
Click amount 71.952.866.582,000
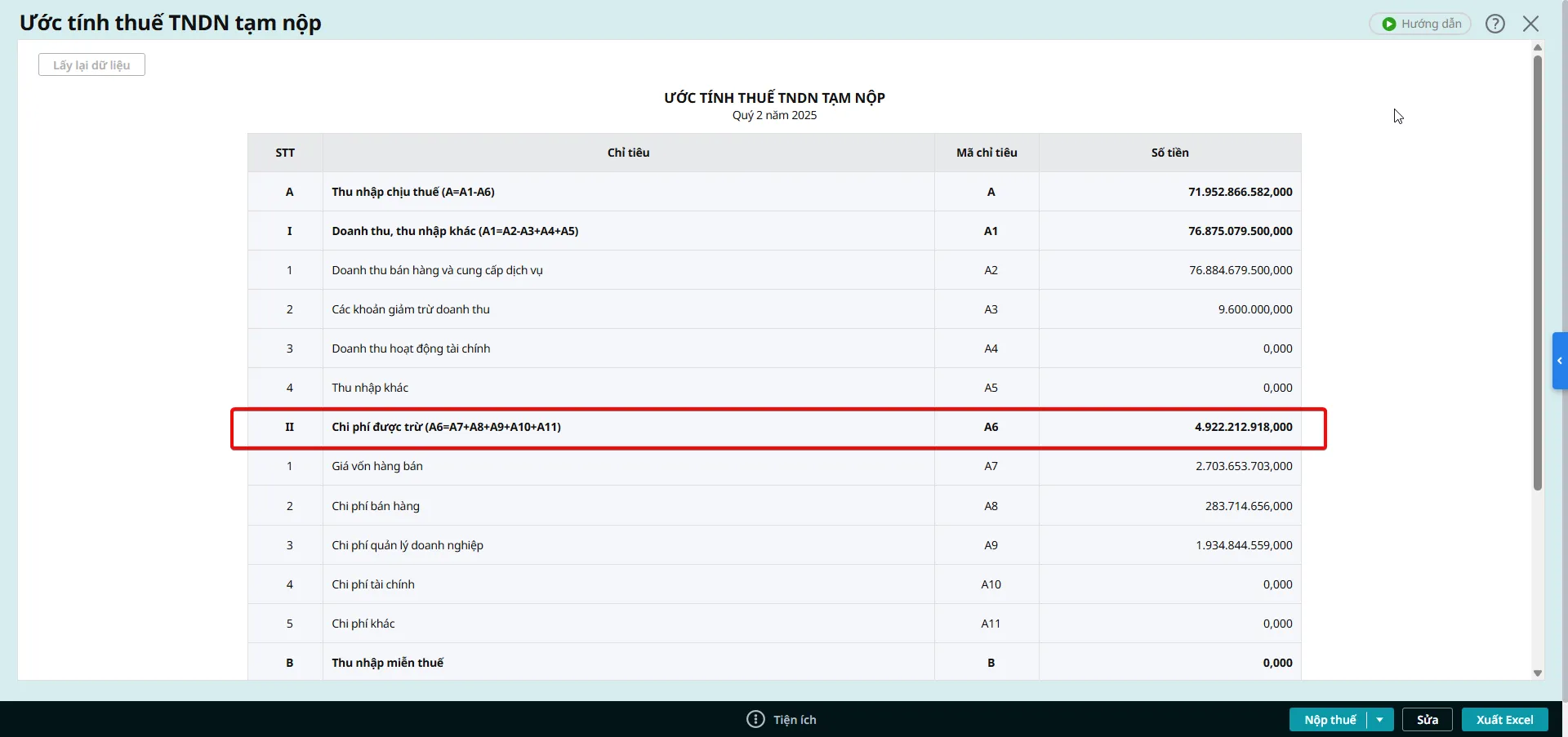tap(1240, 192)
